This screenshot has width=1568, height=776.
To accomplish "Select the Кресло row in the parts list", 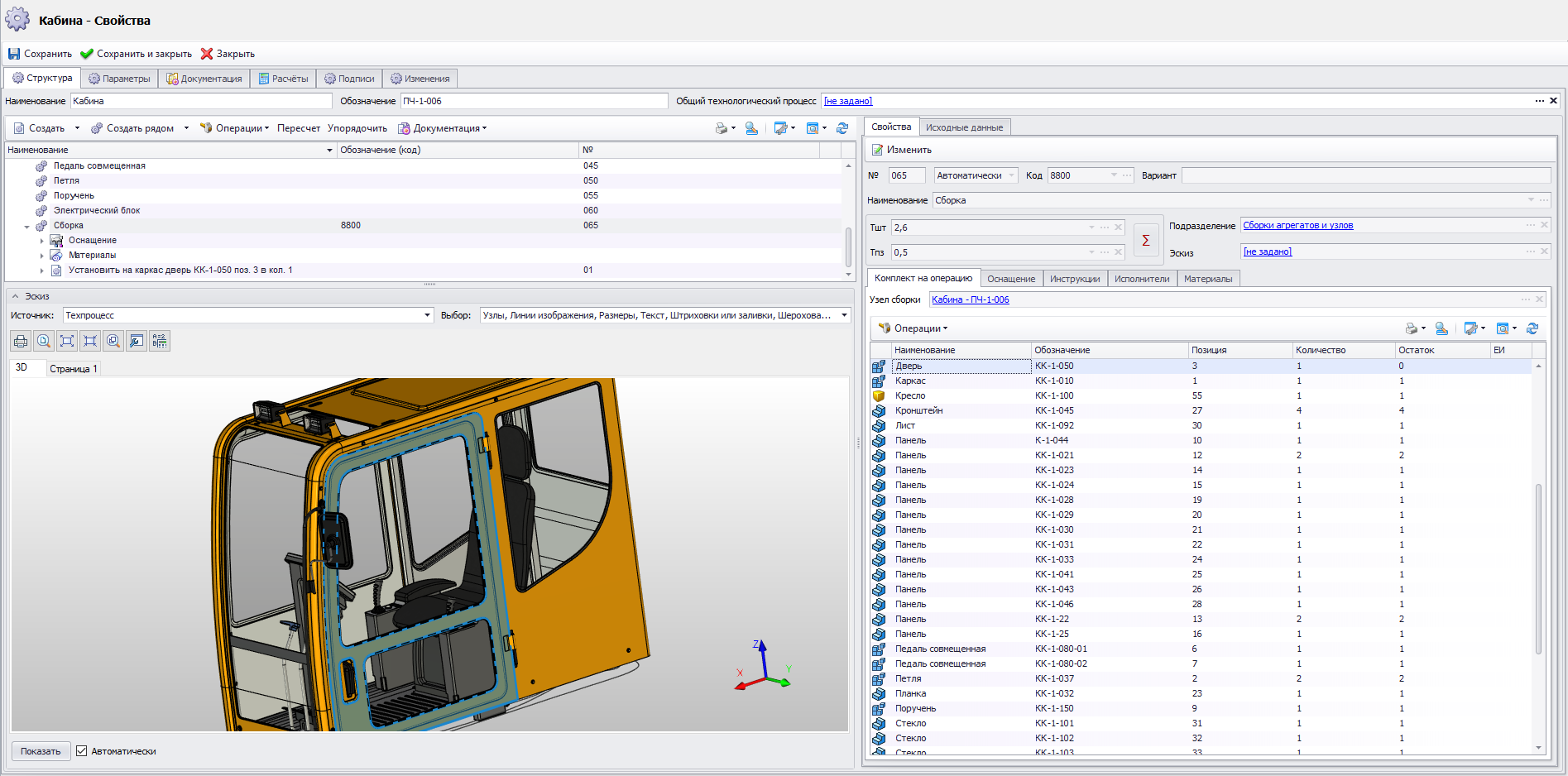I will pyautogui.click(x=910, y=395).
